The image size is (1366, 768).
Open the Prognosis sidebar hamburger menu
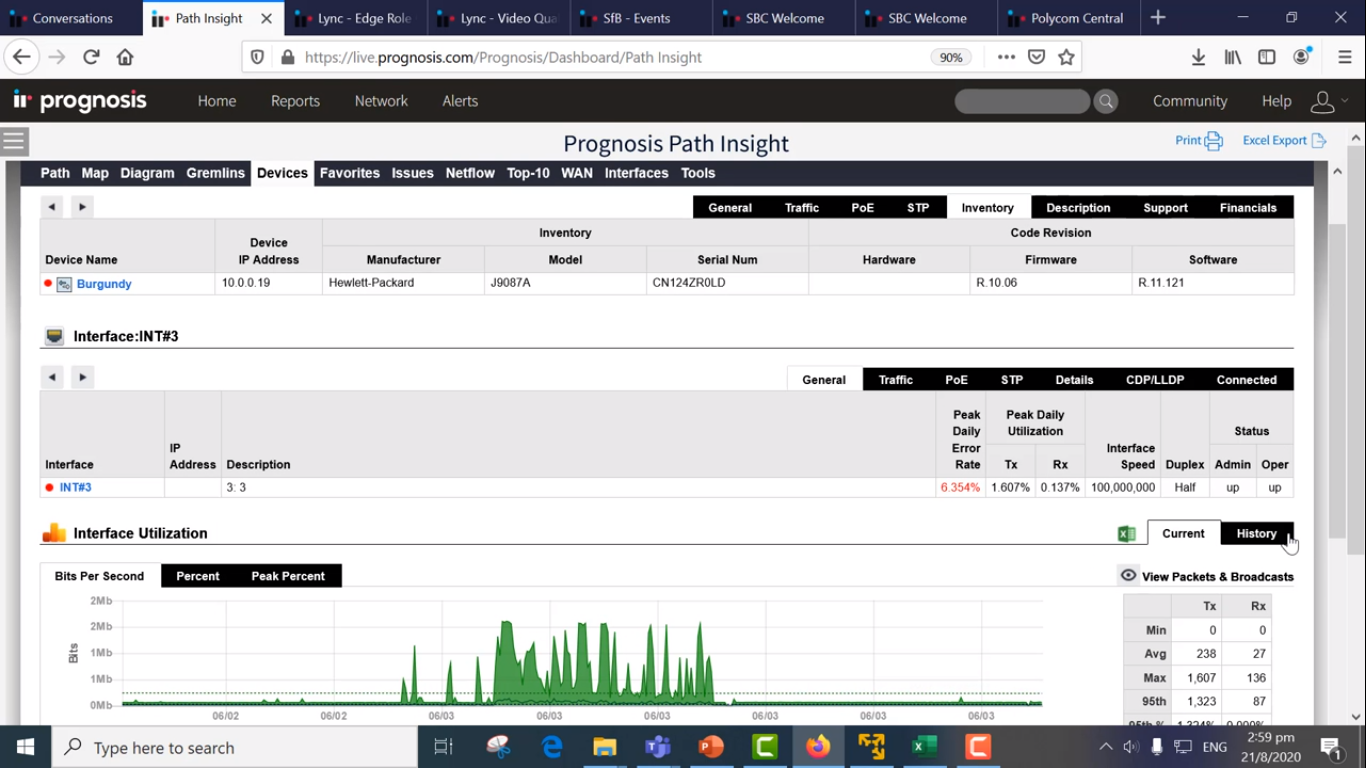[14, 141]
